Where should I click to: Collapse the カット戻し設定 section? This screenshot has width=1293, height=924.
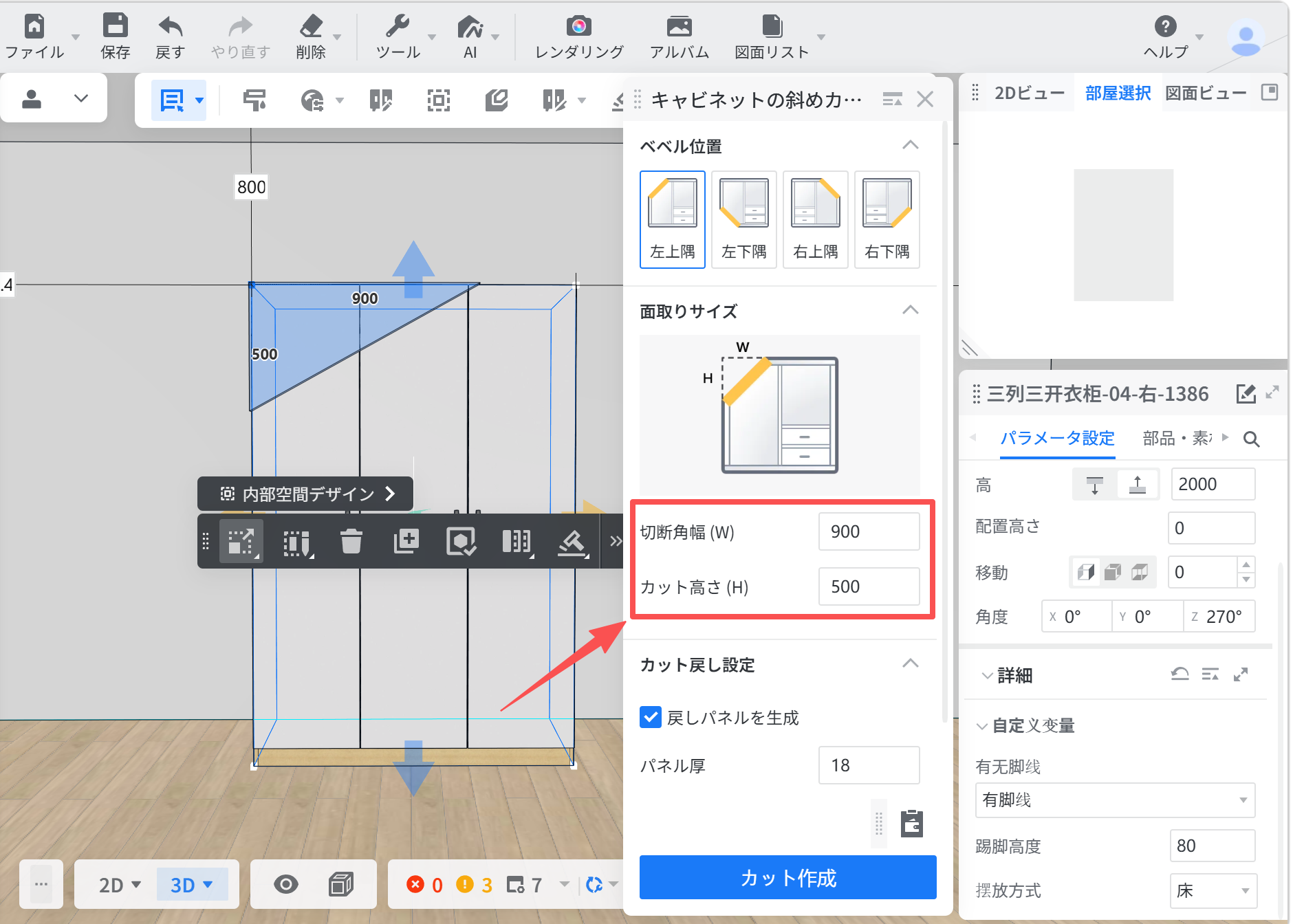[911, 663]
